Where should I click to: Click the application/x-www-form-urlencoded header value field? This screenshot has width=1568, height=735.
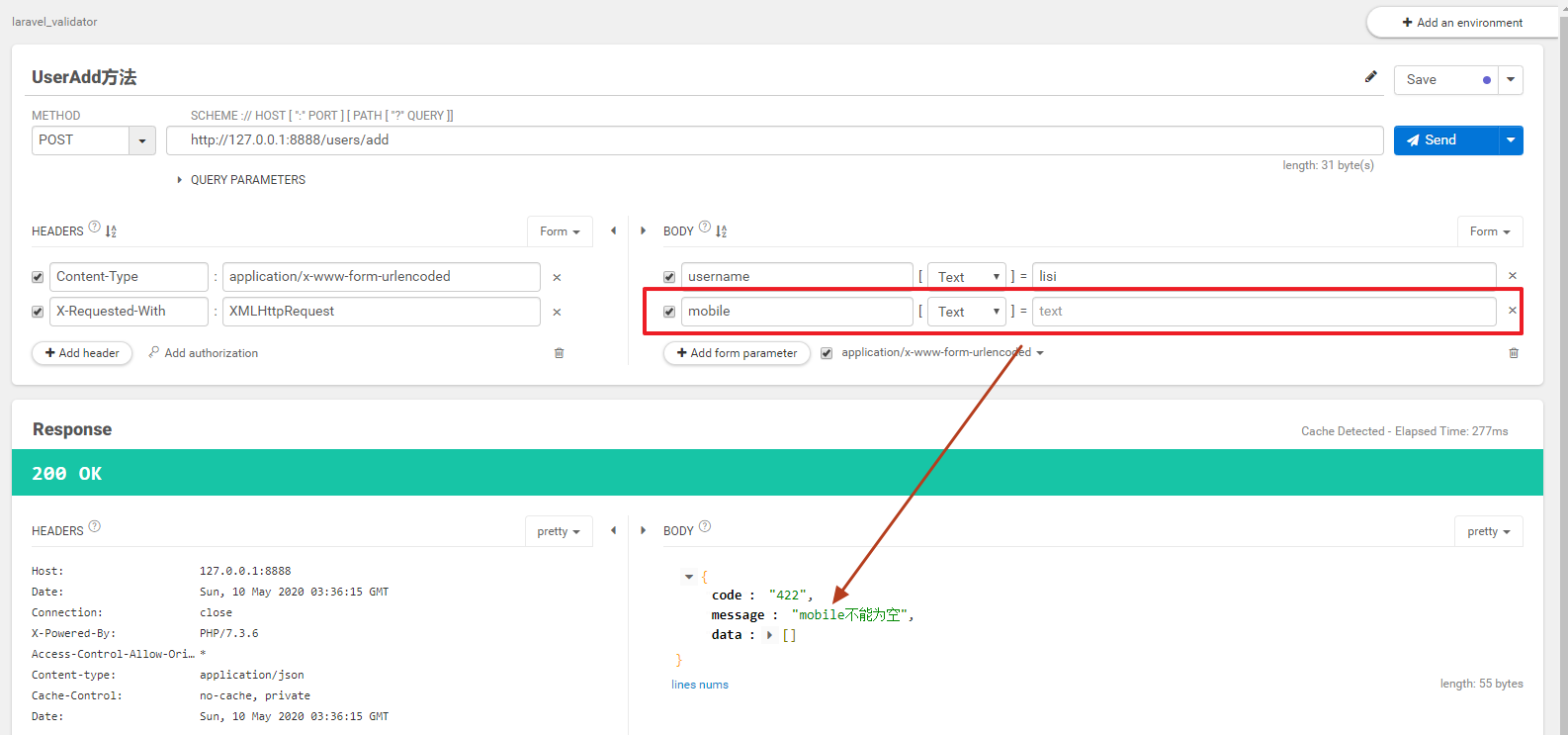pos(382,277)
